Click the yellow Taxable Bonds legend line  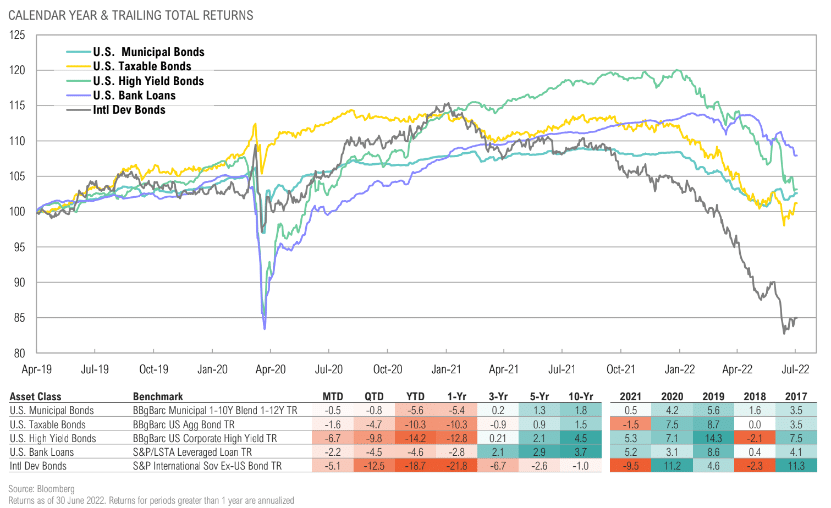[79, 67]
